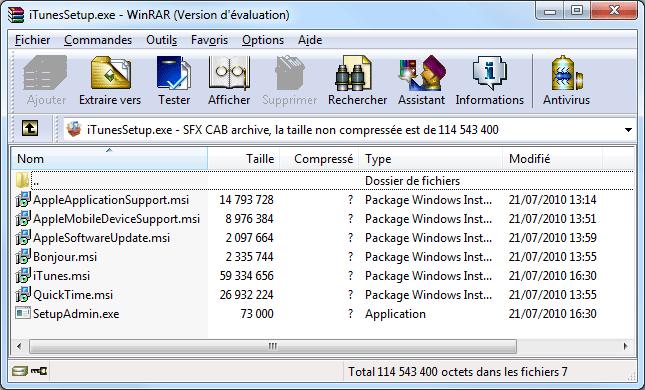Click the 'Application' type cell
Viewport: 645px width, 390px height.
[395, 313]
